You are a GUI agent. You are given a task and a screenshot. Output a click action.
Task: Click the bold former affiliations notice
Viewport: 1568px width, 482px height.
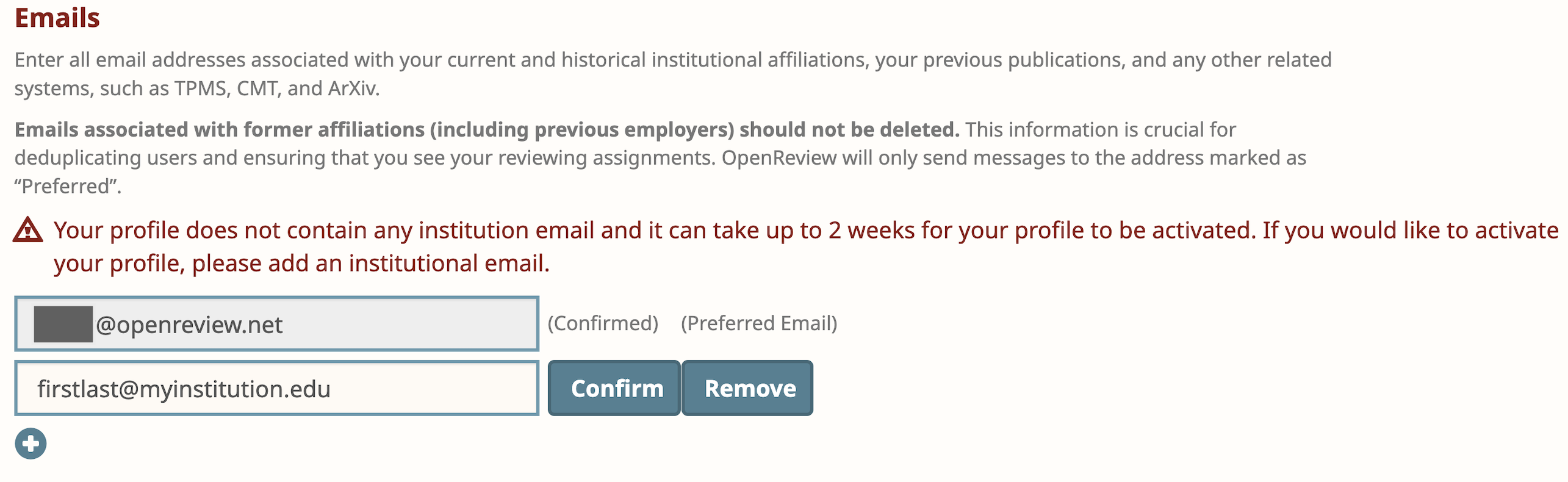point(486,130)
